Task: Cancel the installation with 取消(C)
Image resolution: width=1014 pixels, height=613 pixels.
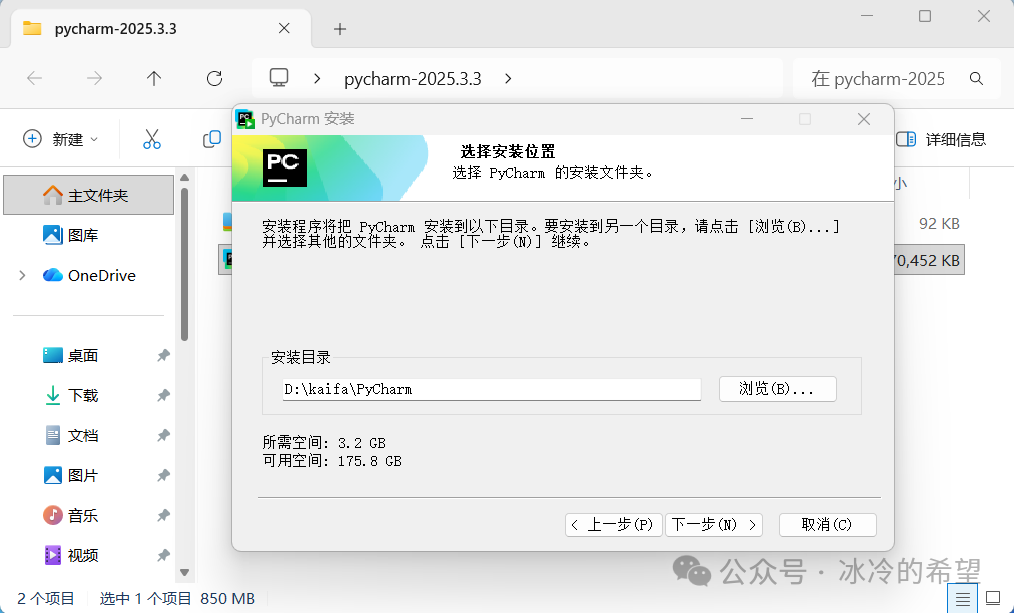Action: pyautogui.click(x=826, y=525)
